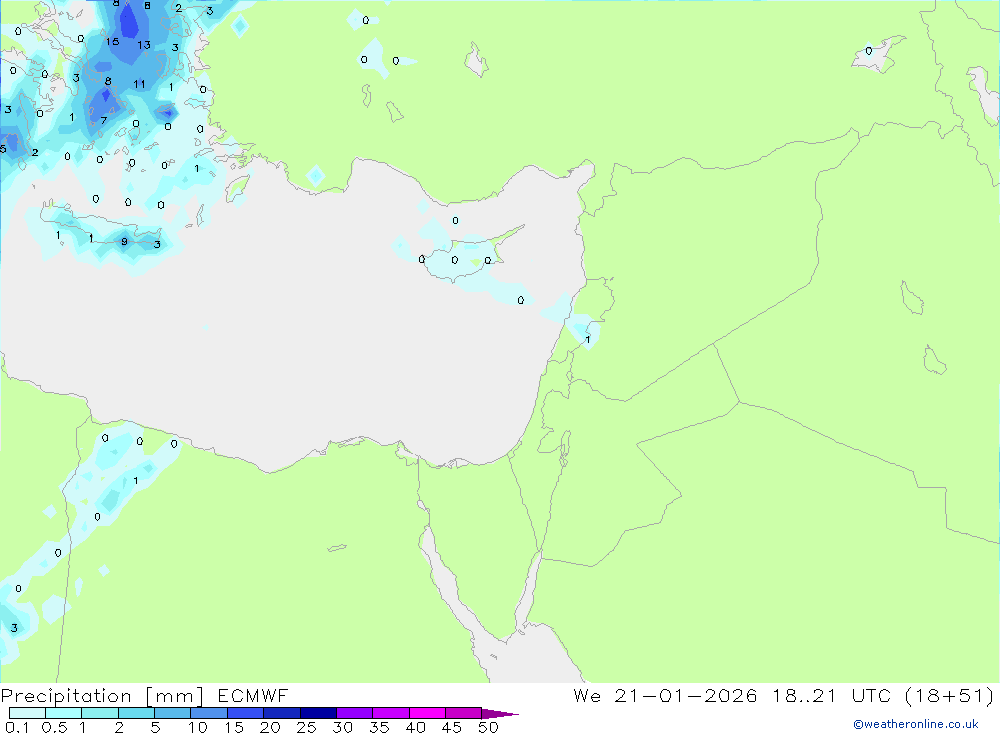Click the '7' precipitation value on the map
This screenshot has width=1000, height=733.
pyautogui.click(x=104, y=120)
